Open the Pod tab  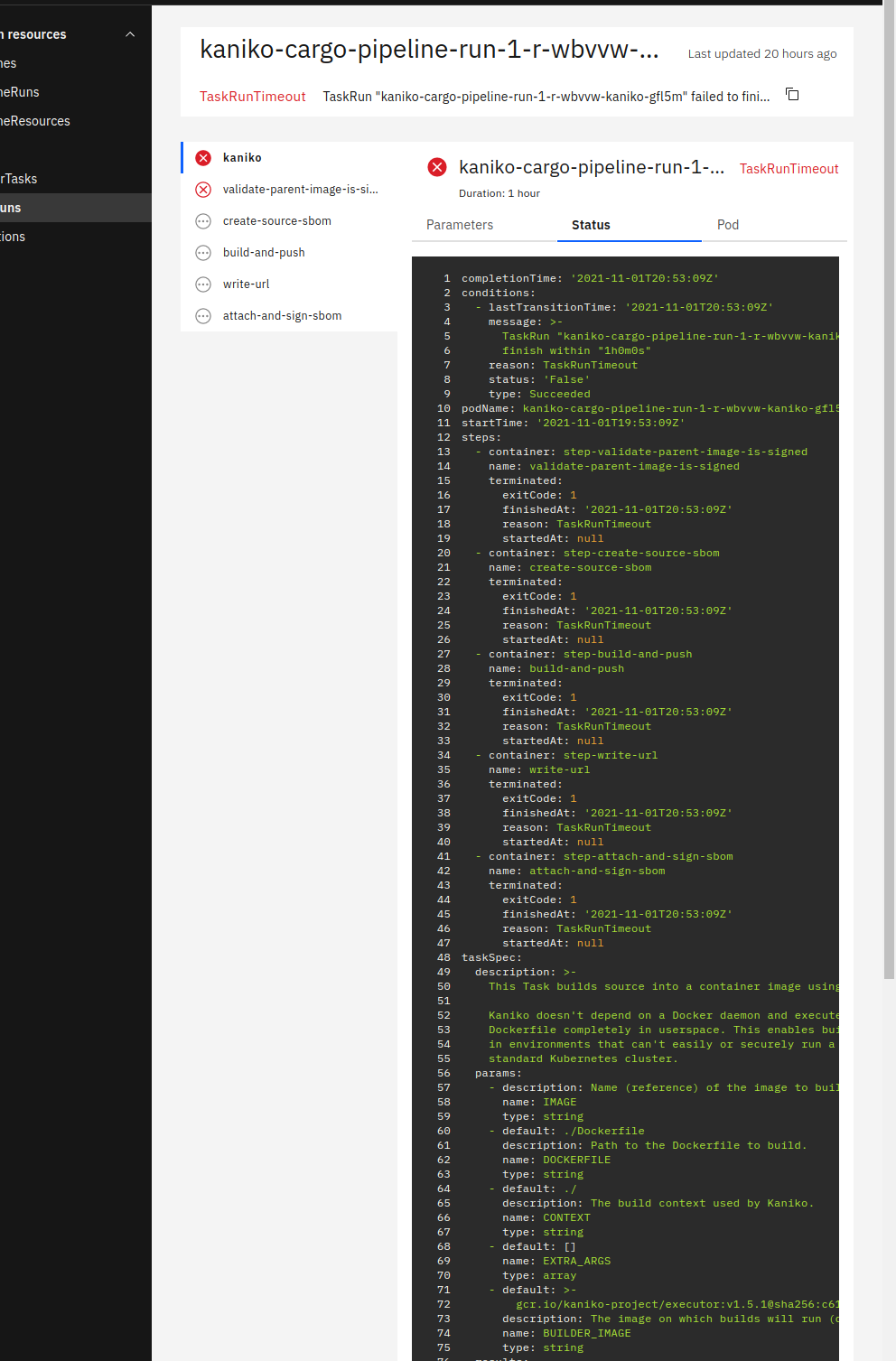coord(728,224)
